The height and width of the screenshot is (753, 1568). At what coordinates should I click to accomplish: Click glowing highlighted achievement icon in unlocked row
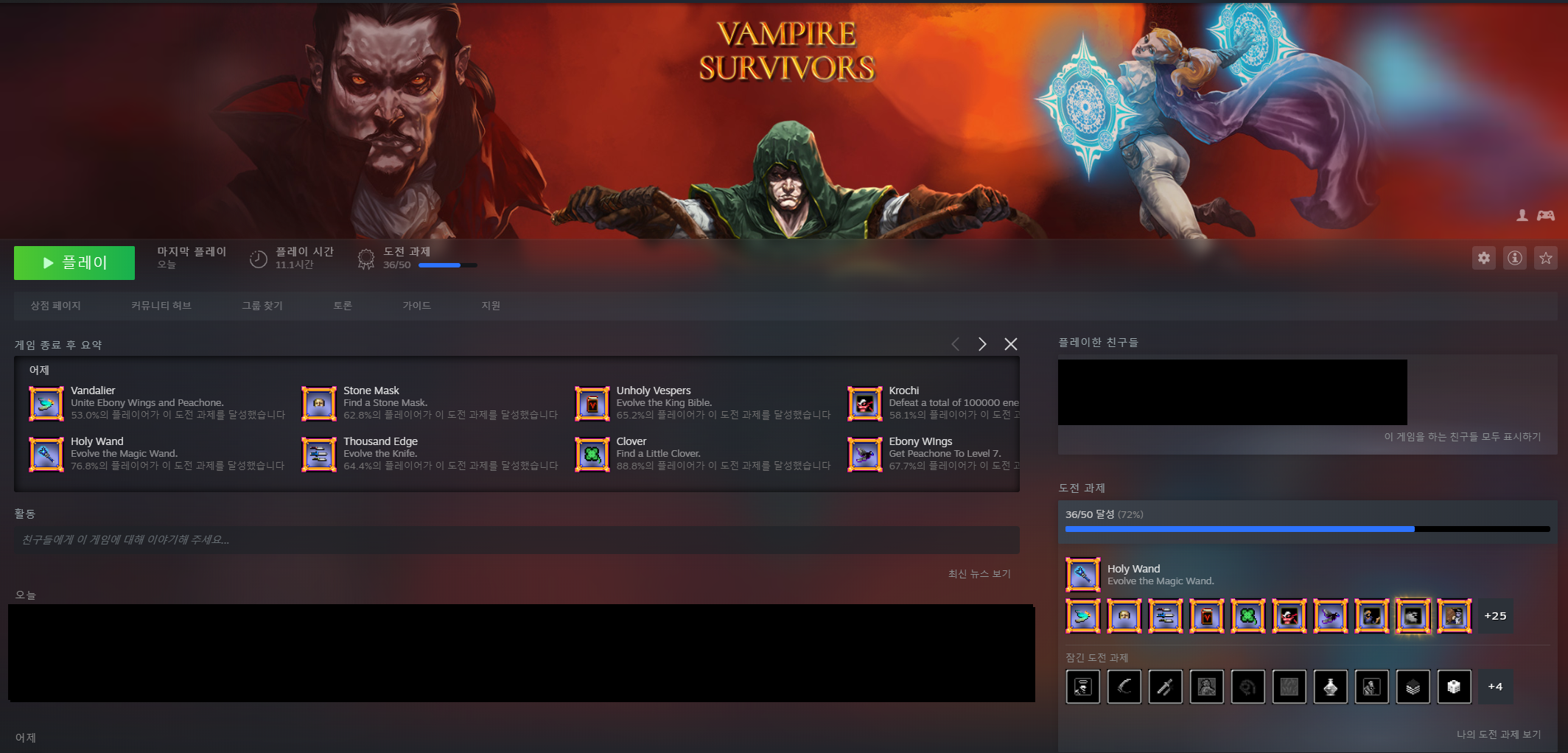click(x=1413, y=616)
